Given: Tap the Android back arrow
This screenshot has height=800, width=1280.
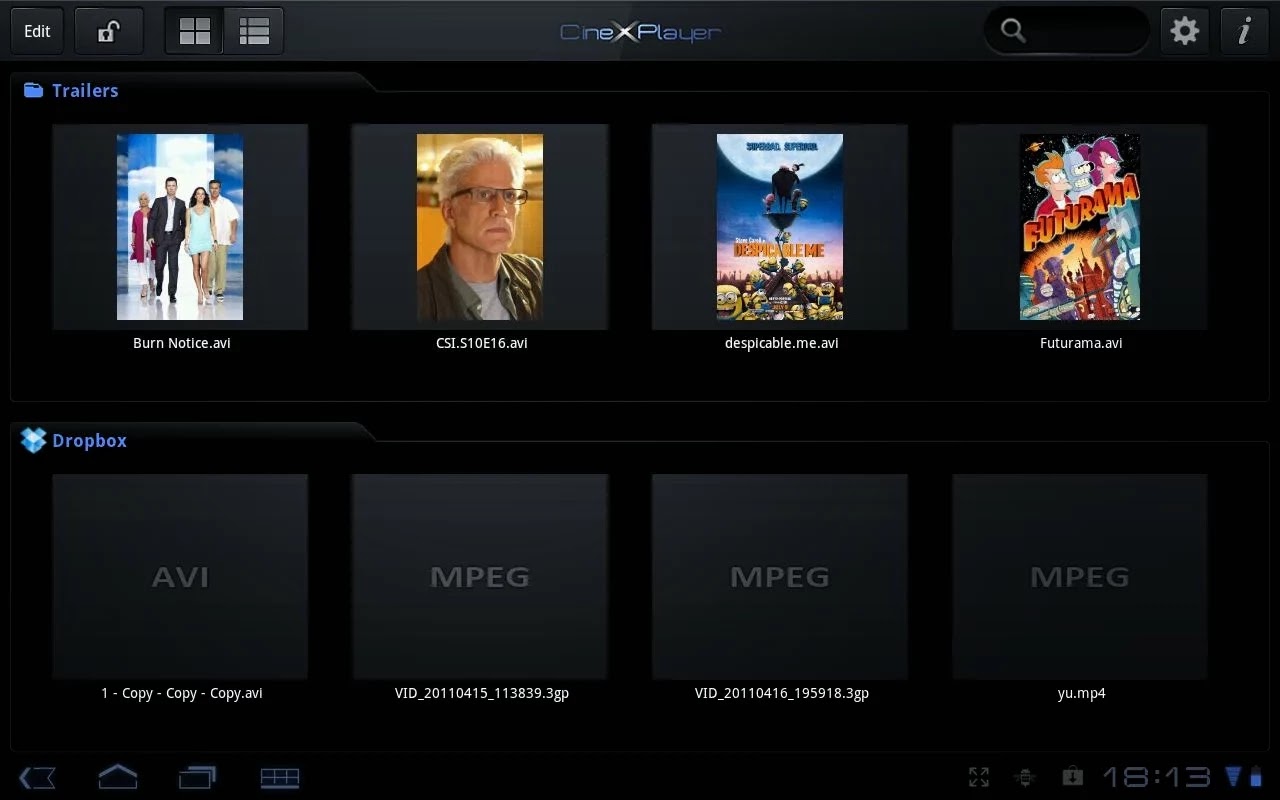Looking at the screenshot, I should [37, 777].
